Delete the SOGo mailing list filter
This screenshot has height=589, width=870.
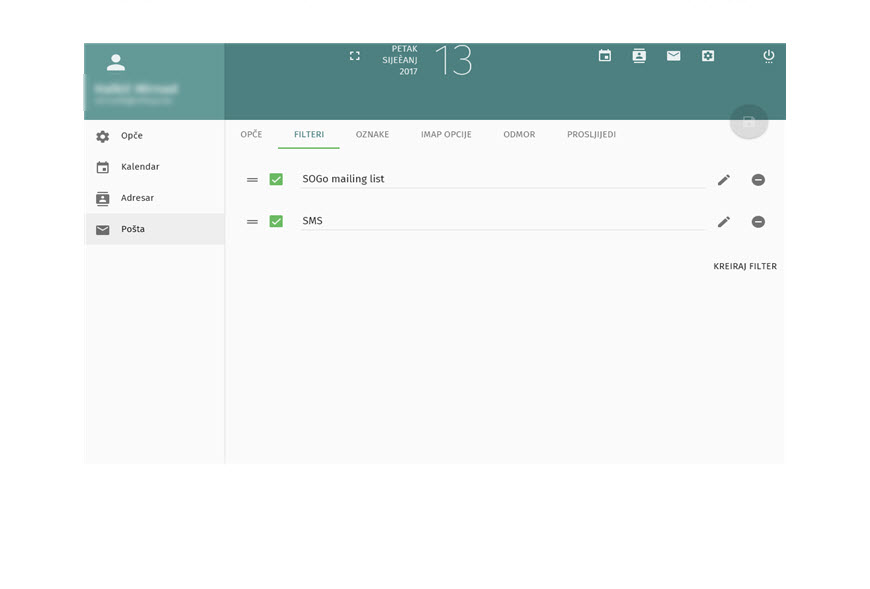pos(758,180)
